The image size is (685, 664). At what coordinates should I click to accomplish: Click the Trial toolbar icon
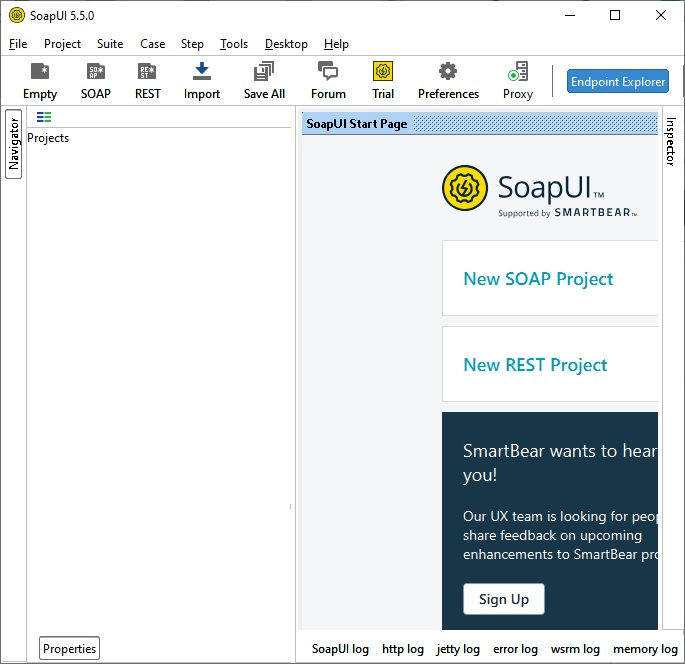tap(383, 81)
